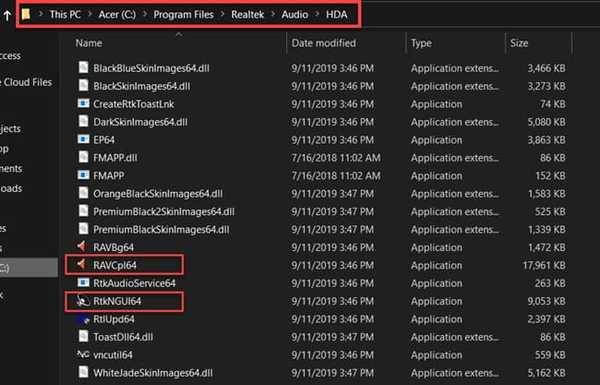The height and width of the screenshot is (385, 600).
Task: Click WhiteJadeSkinImages64.dll file icon
Action: coord(83,372)
